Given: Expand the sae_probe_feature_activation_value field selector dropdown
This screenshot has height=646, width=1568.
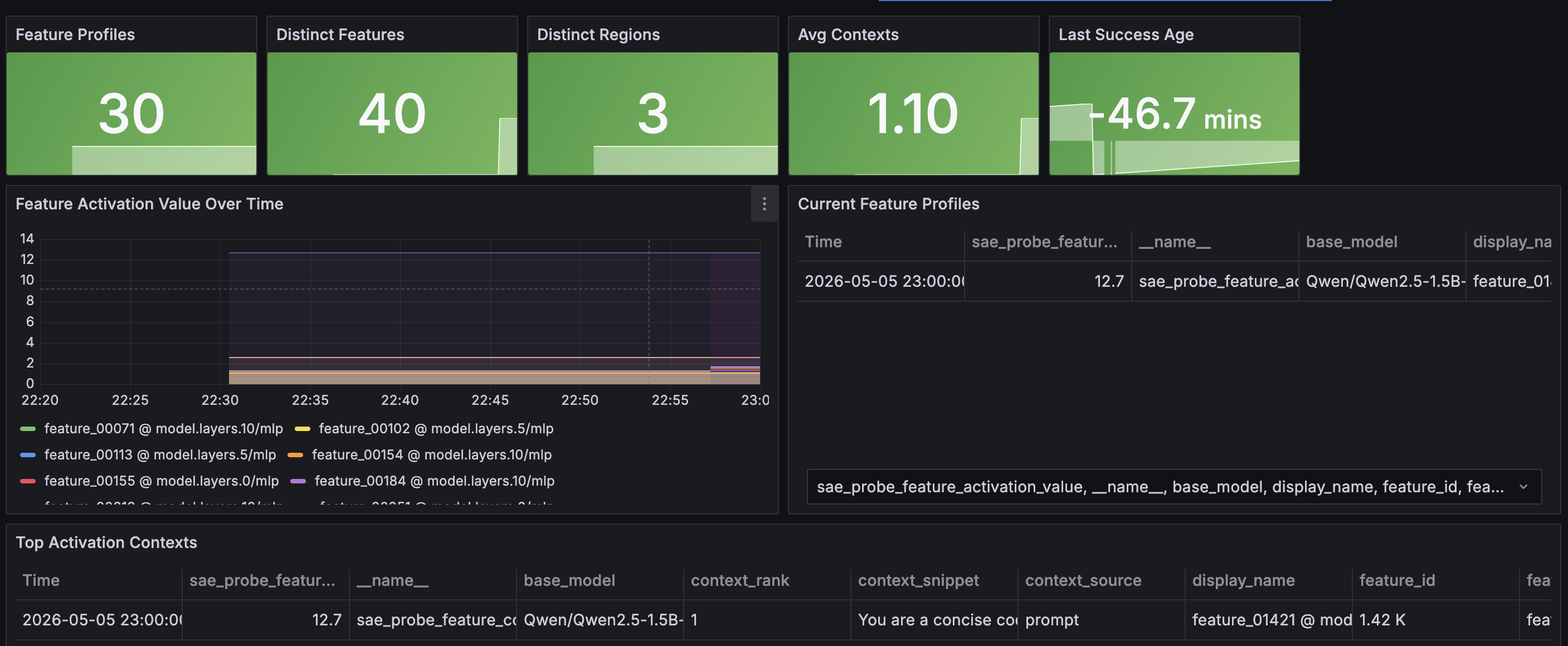Looking at the screenshot, I should point(1173,487).
